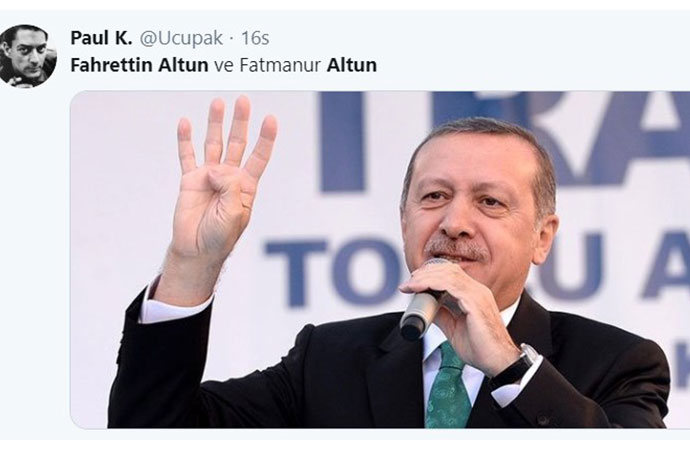Select bold Fahrettin Altun text in tweet

(x=139, y=65)
